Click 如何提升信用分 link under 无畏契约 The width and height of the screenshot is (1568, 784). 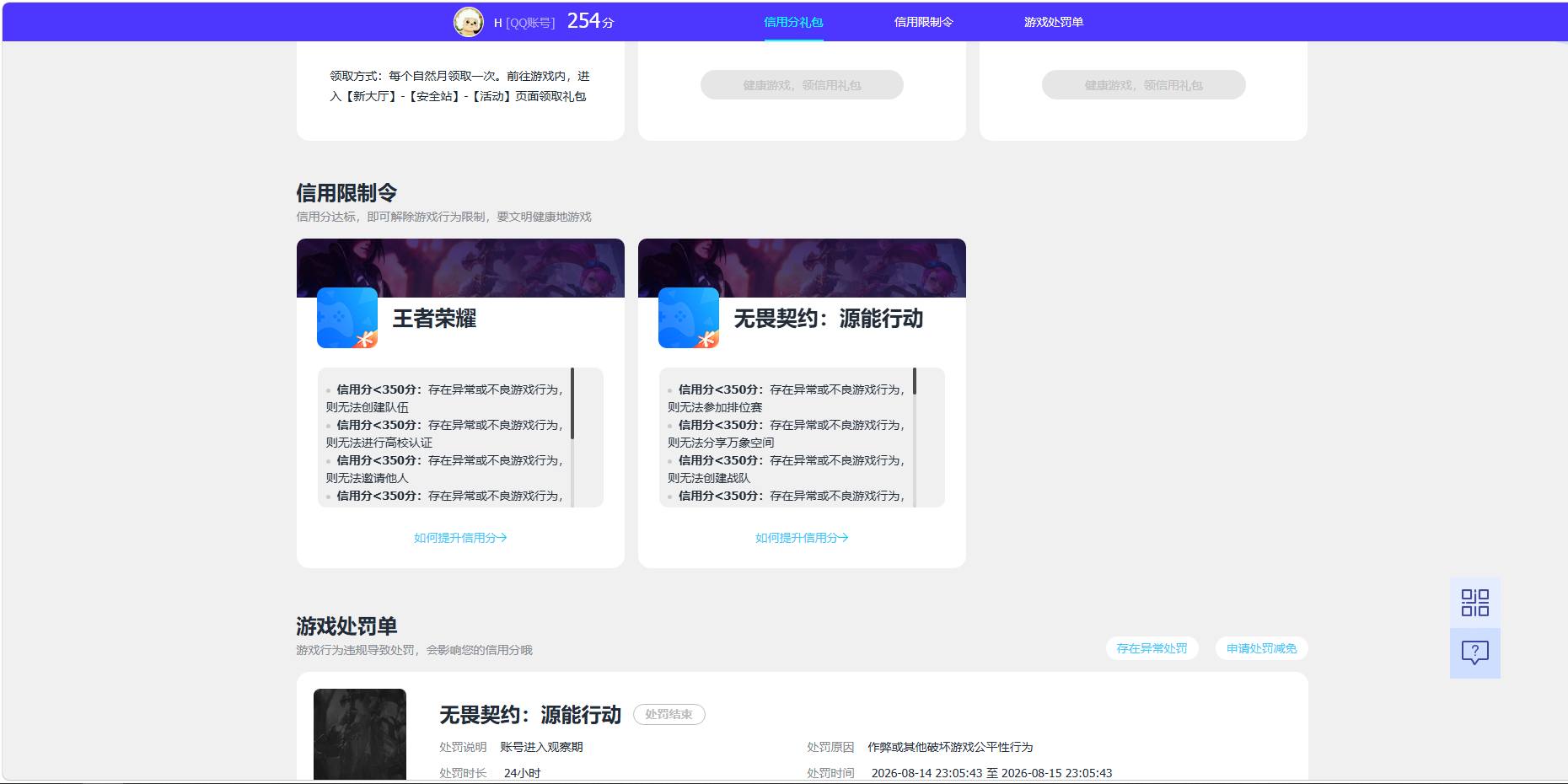(x=802, y=538)
